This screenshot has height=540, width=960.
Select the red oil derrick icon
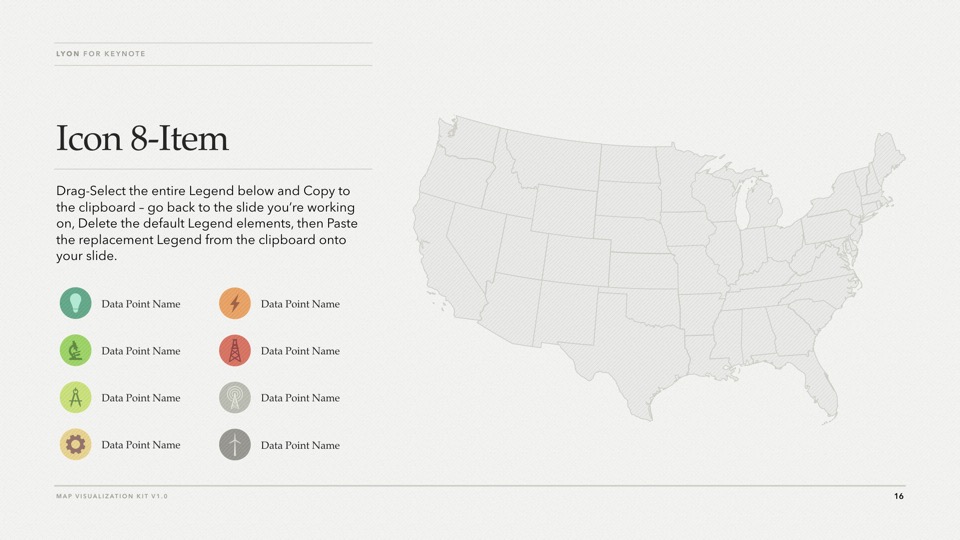235,350
